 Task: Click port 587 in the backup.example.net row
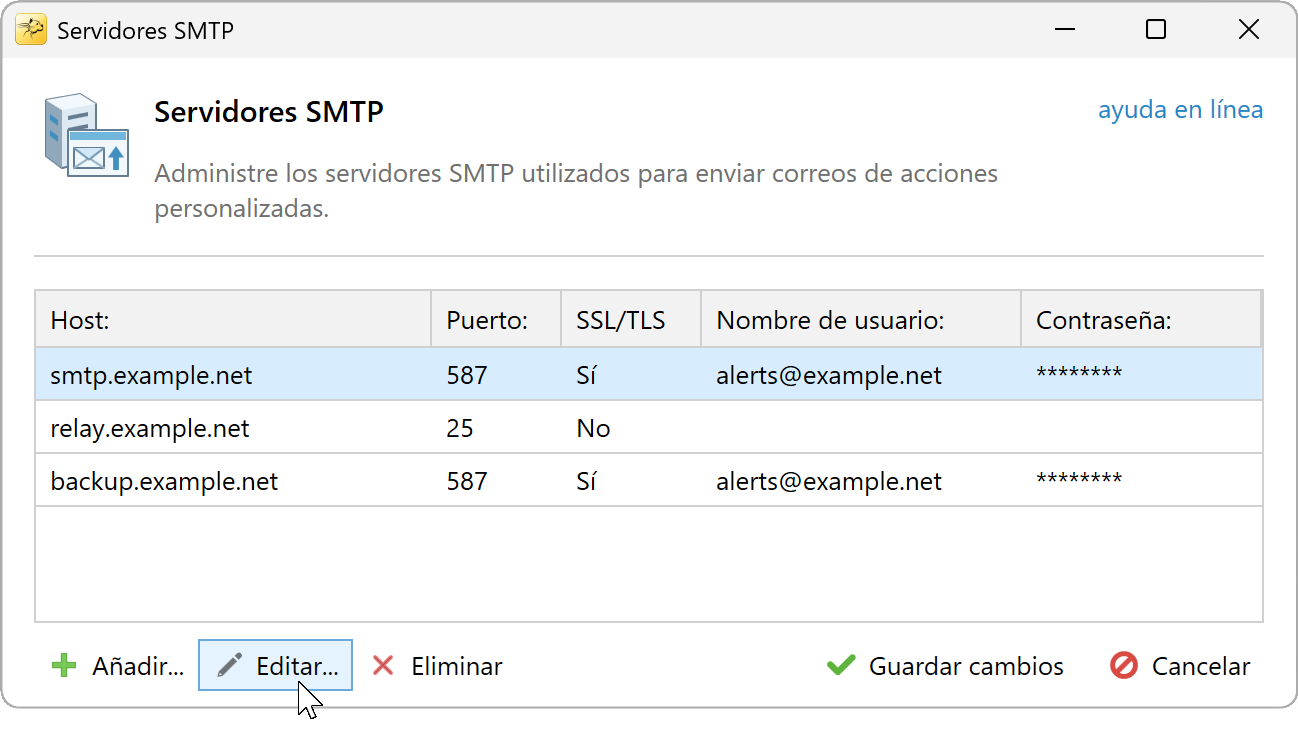[x=467, y=482]
